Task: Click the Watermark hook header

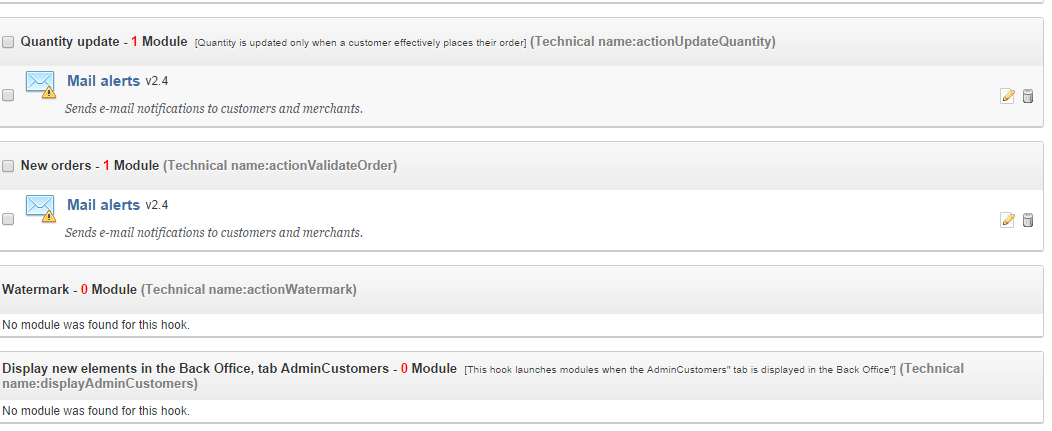Action: [35, 290]
